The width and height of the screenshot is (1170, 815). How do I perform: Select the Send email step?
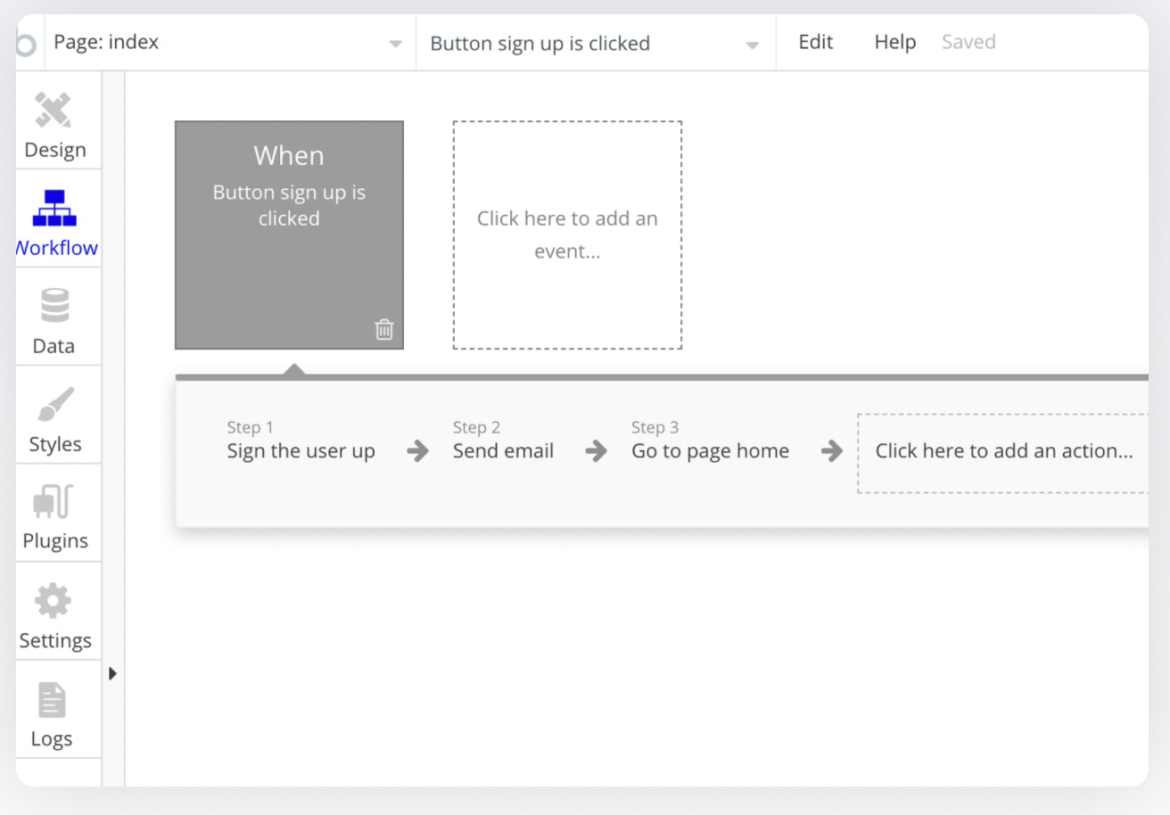(503, 451)
